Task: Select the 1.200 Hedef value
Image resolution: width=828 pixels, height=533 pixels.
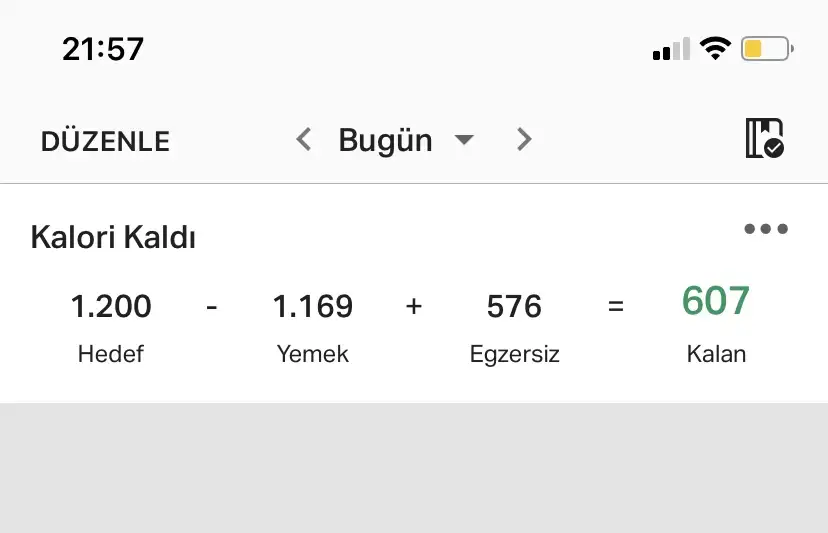Action: [111, 306]
